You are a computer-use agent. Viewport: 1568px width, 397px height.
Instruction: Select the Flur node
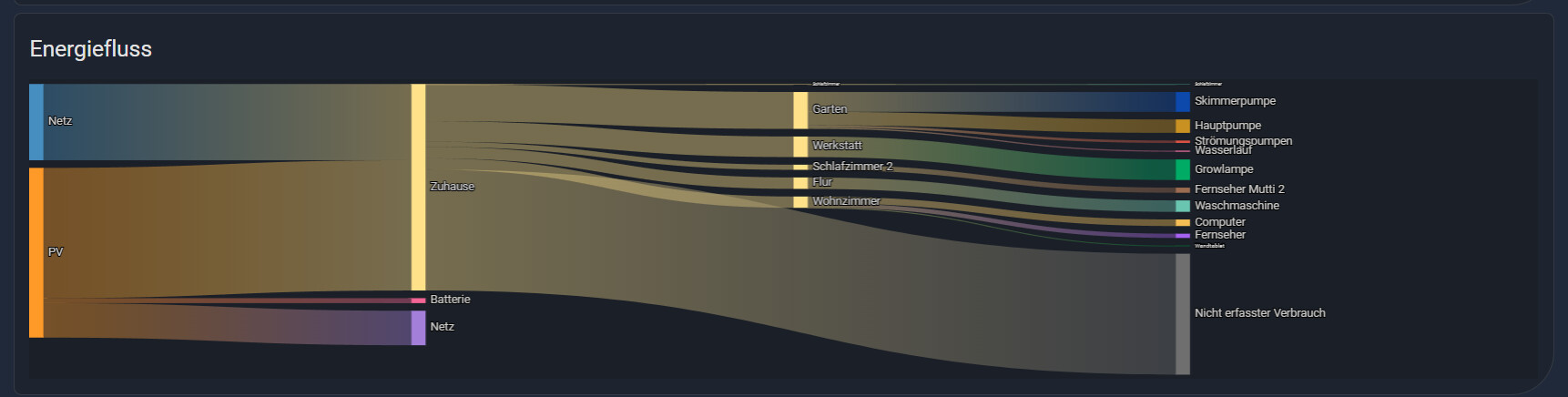pyautogui.click(x=800, y=183)
